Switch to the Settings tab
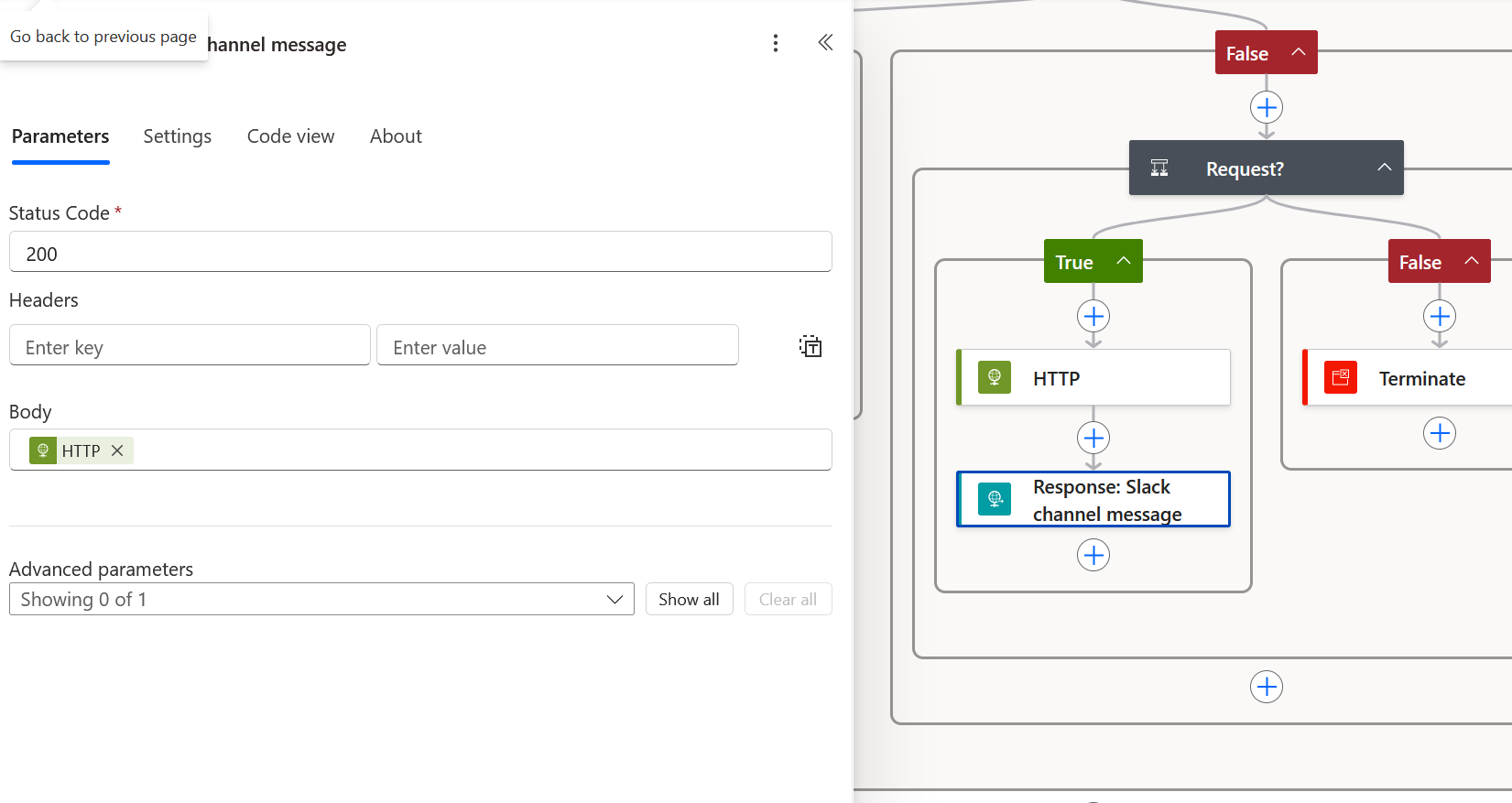Screen dimensions: 1512x803 [178, 136]
